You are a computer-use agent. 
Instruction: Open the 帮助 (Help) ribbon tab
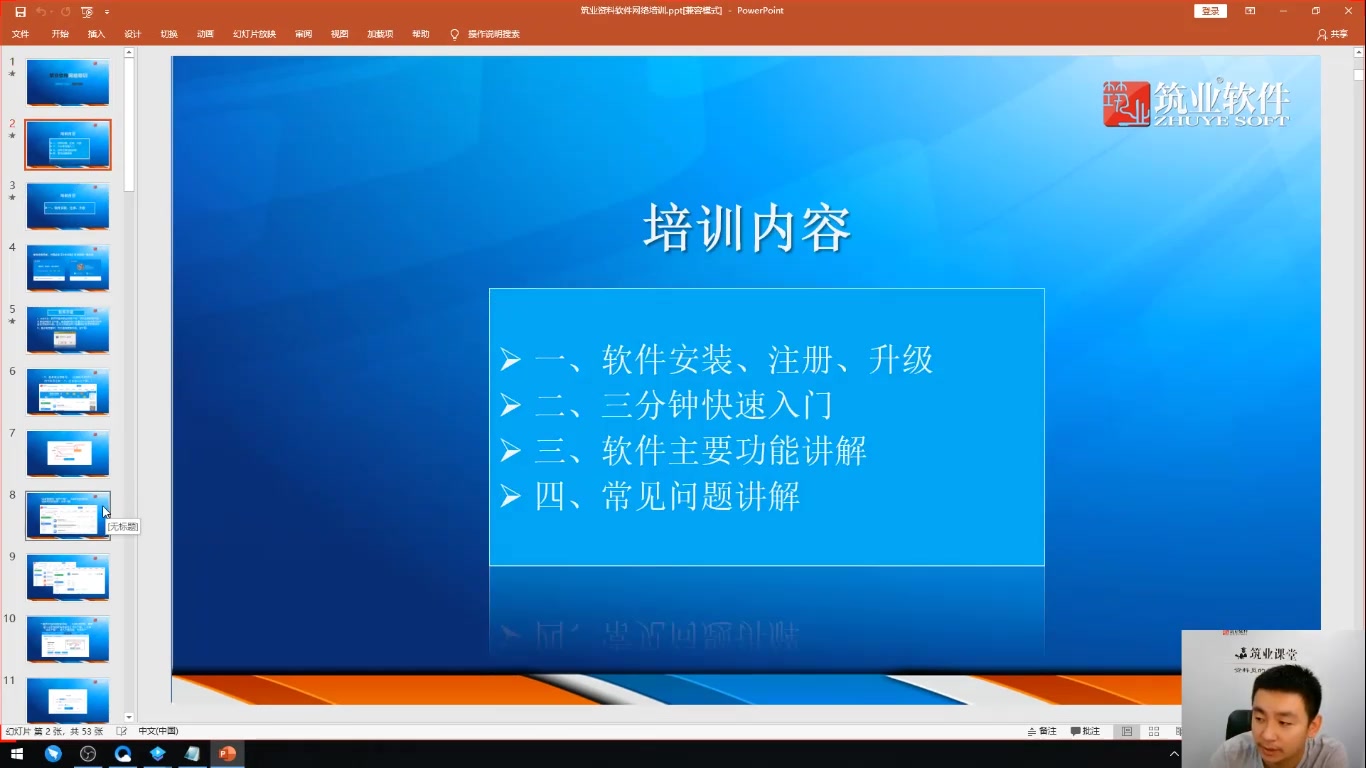pyautogui.click(x=421, y=34)
